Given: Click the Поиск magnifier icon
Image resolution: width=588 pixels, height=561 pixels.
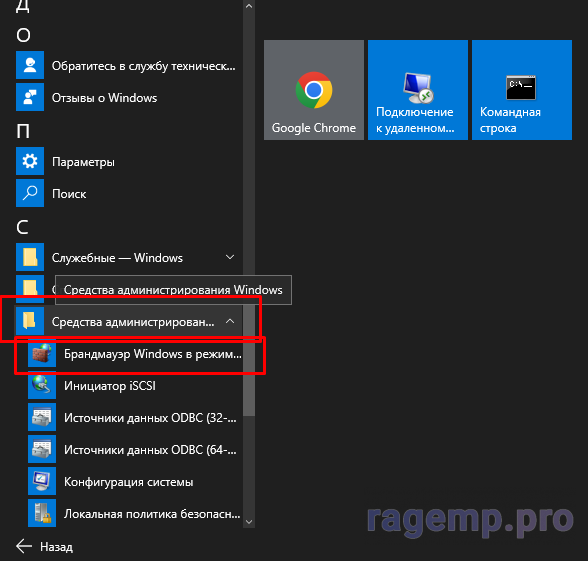Looking at the screenshot, I should coord(30,193).
